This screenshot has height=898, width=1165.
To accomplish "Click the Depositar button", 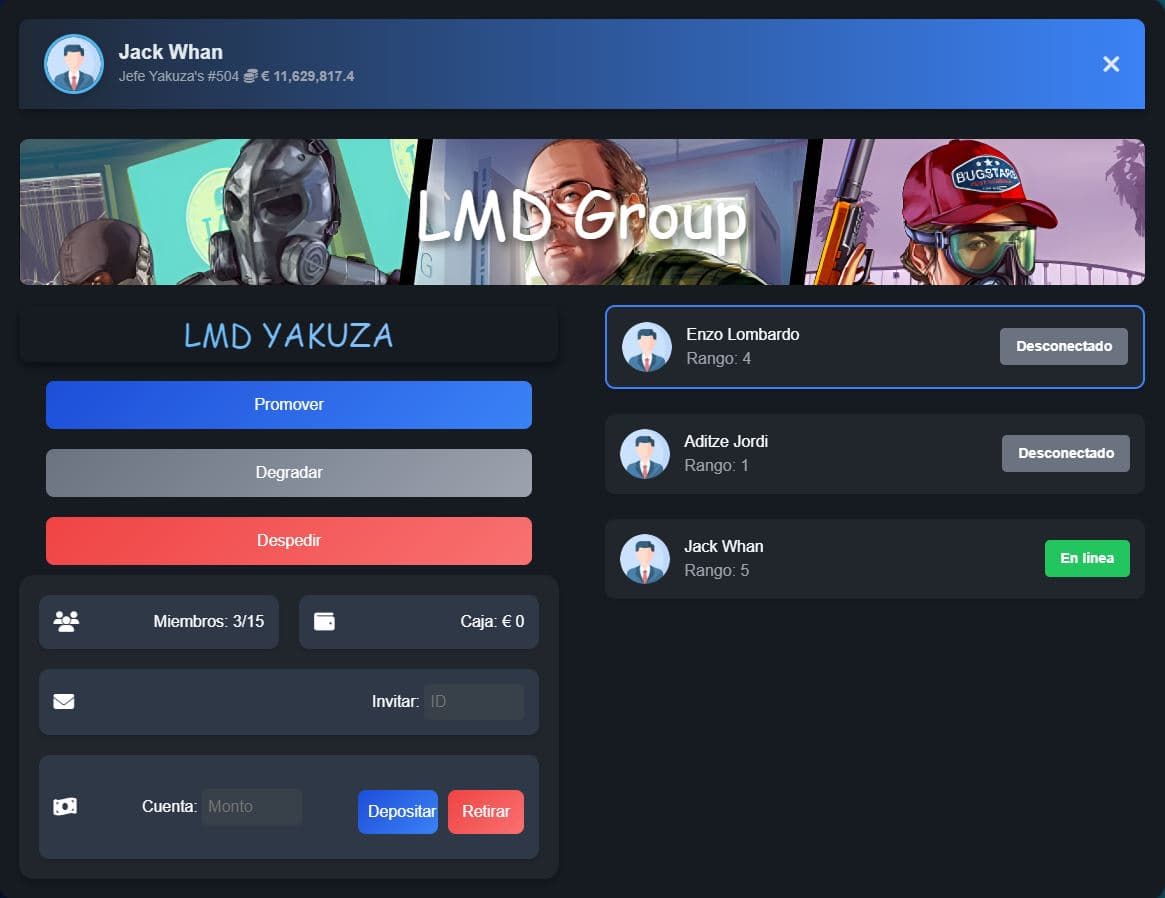I will click(x=398, y=812).
